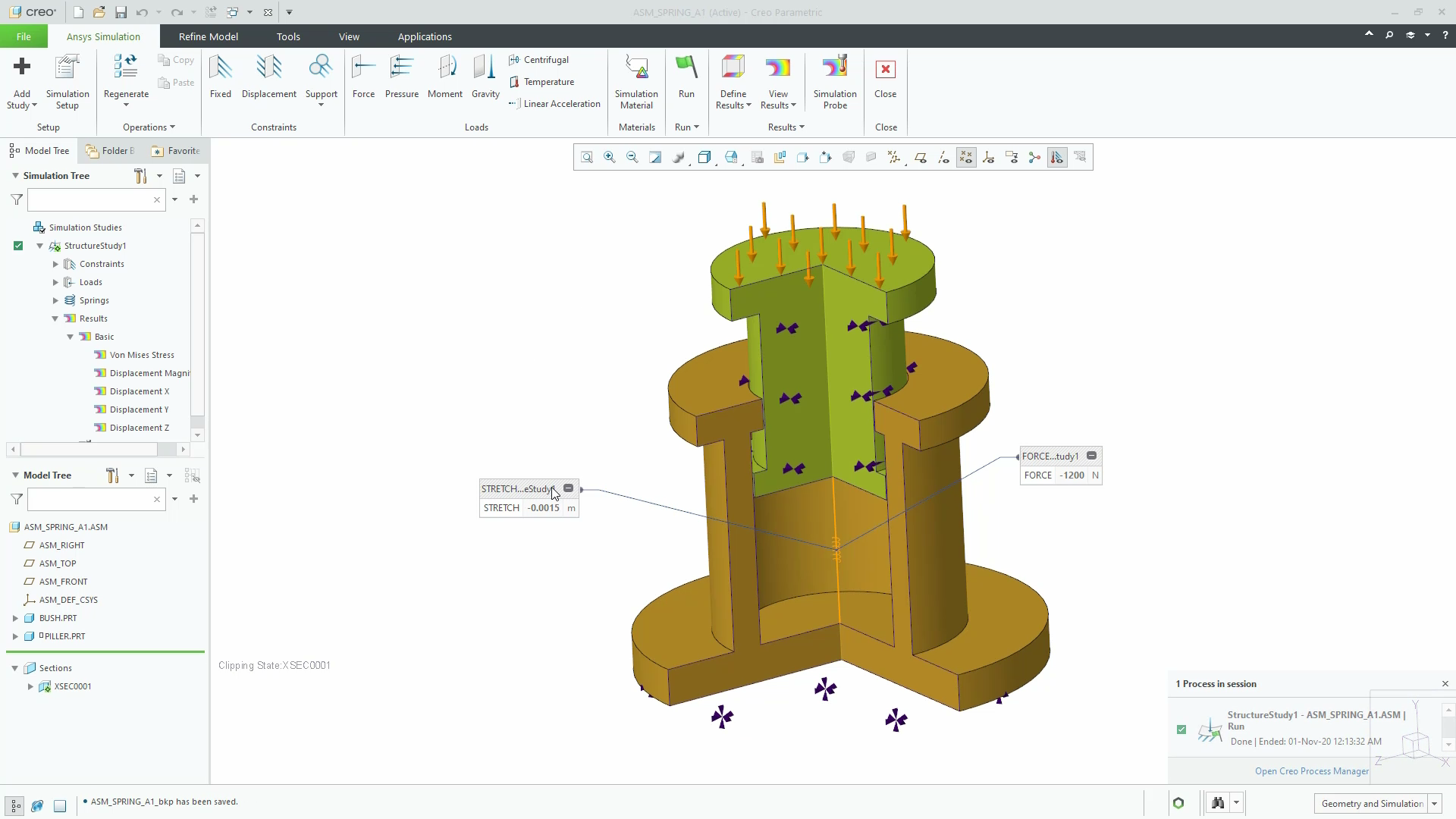This screenshot has height=819, width=1456.
Task: Open the Geometry and Simulation selection filter dropdown
Action: point(1434,804)
